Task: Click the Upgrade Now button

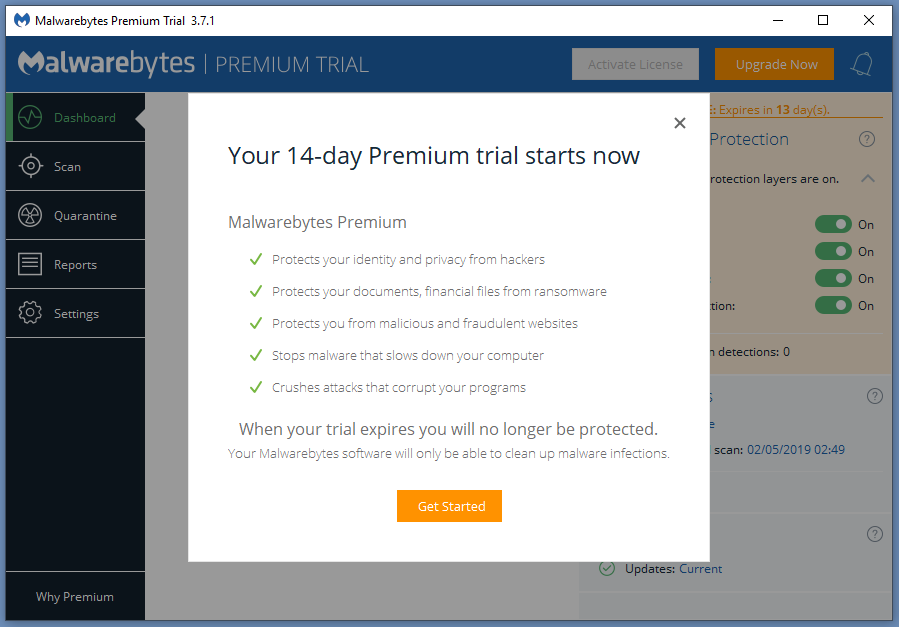Action: (x=776, y=64)
